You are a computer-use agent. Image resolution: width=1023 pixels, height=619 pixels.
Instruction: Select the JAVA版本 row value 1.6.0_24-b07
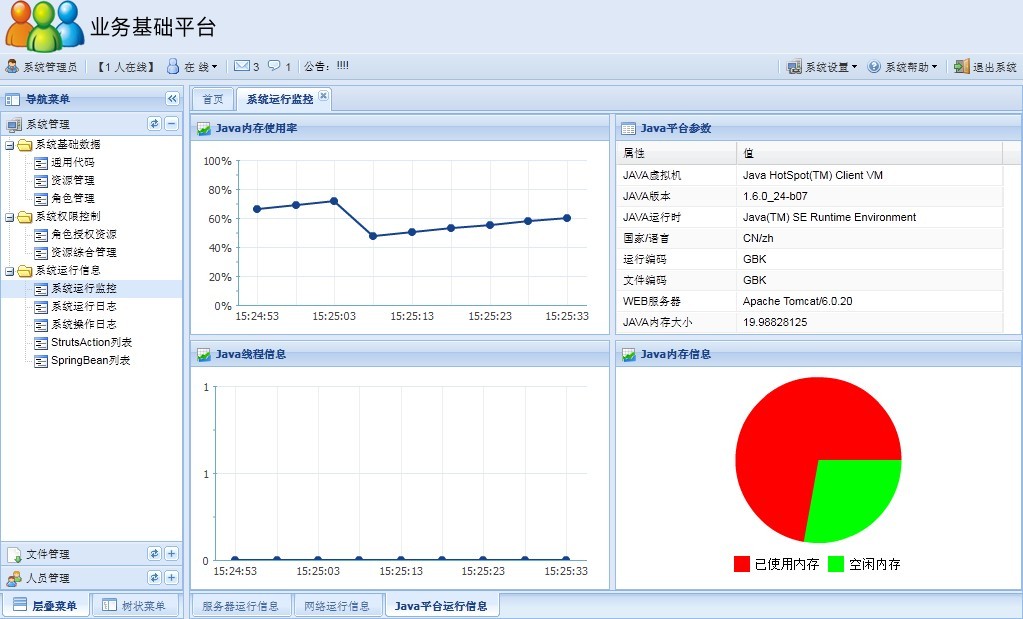[x=775, y=196]
